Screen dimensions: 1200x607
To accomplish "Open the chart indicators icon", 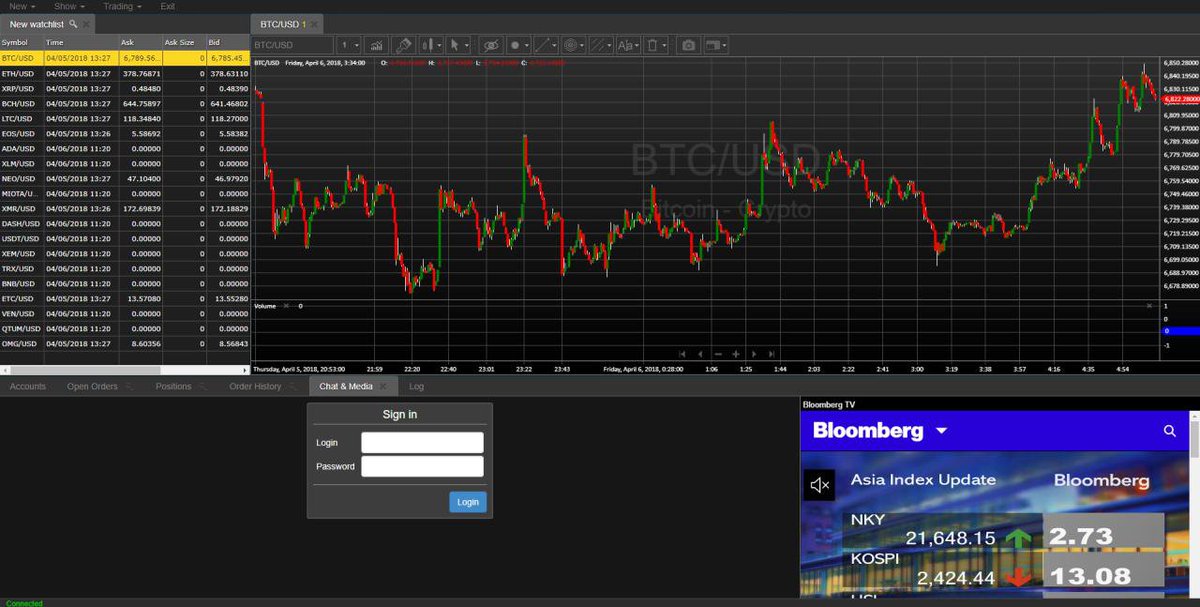I will click(376, 45).
